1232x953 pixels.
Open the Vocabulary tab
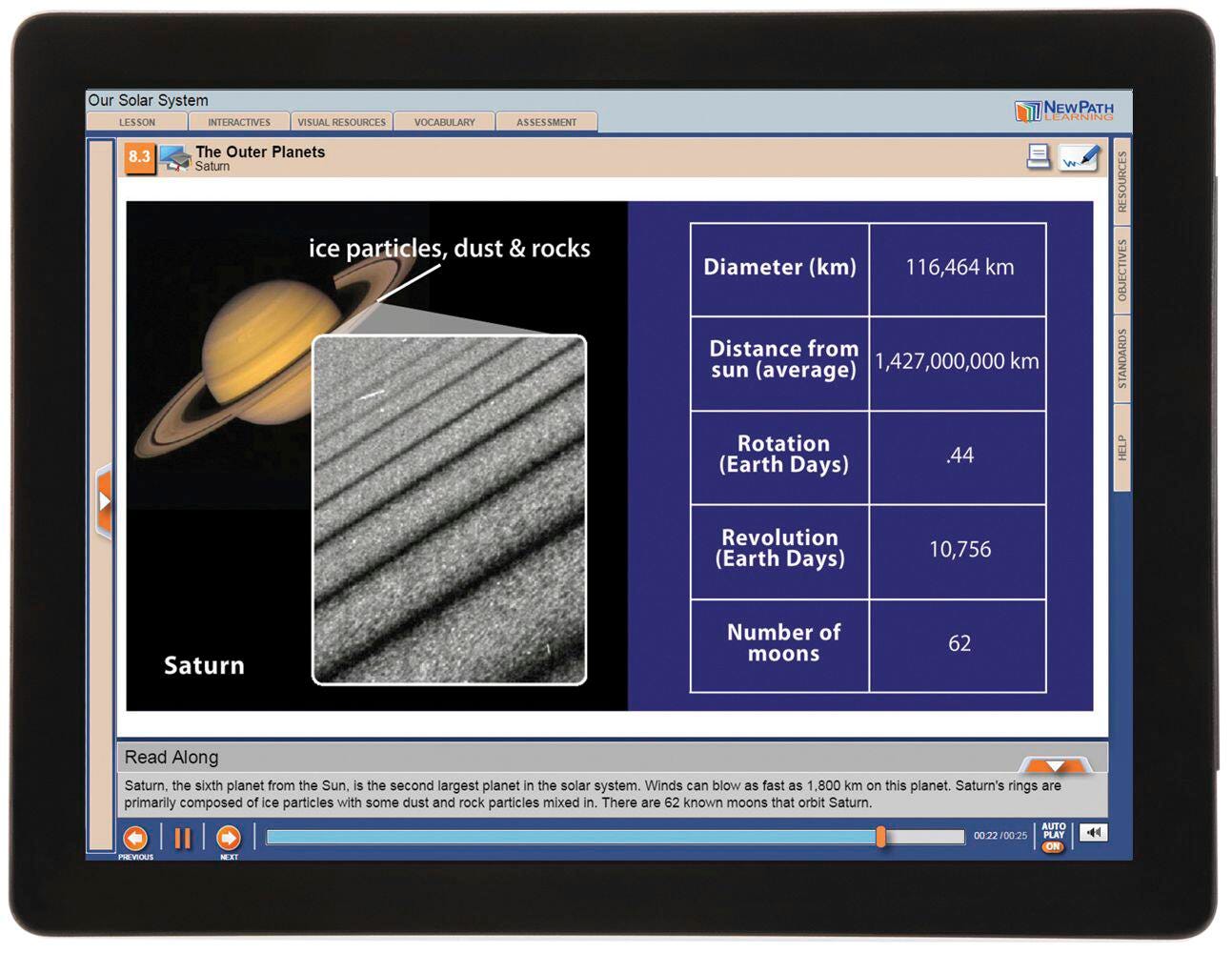click(x=444, y=122)
